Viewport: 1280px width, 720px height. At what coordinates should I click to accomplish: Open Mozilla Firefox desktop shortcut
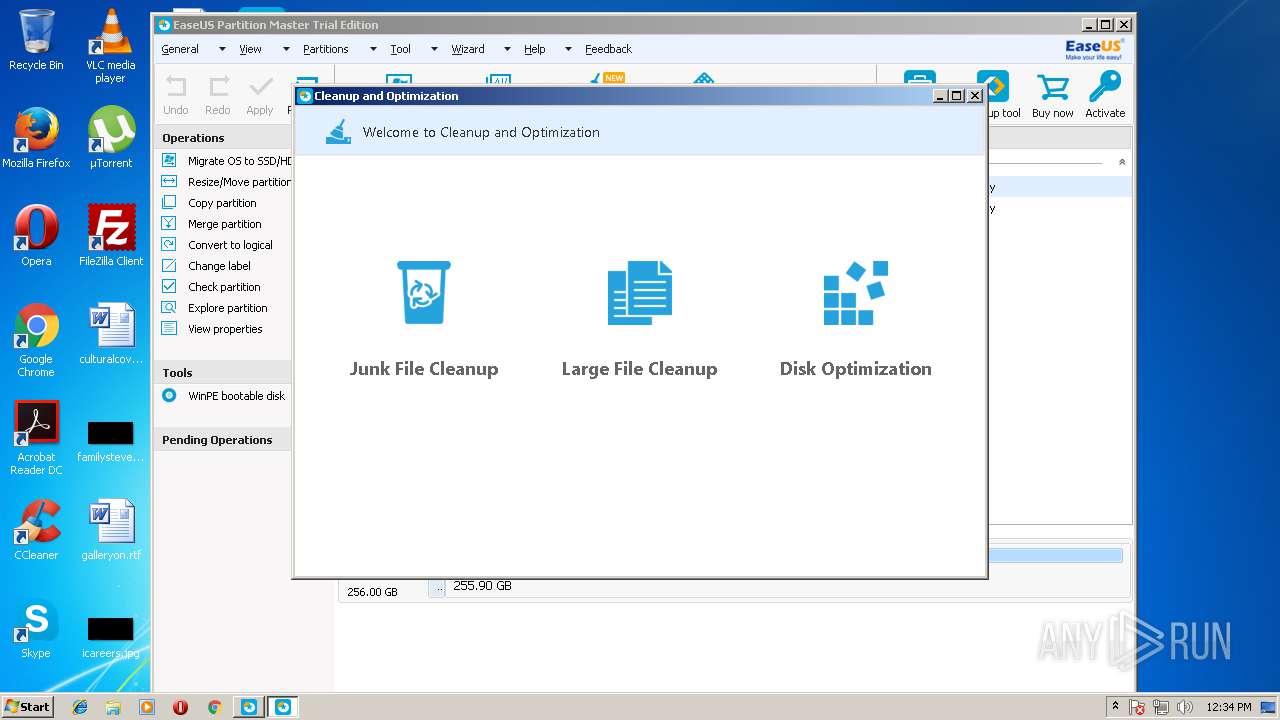[36, 138]
